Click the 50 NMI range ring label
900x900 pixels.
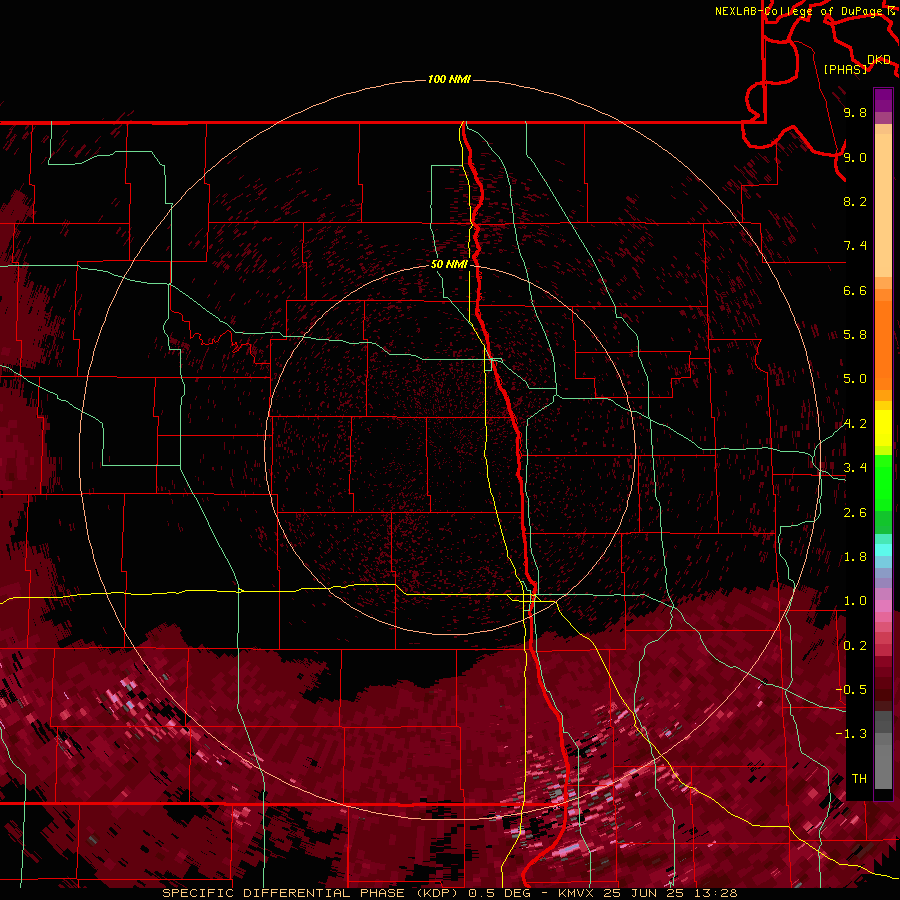point(449,264)
